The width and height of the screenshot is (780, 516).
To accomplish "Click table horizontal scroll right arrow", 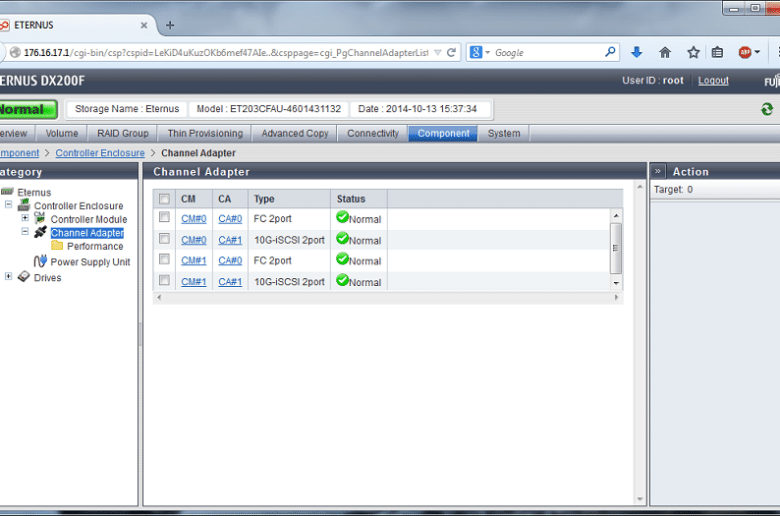I will [x=616, y=298].
